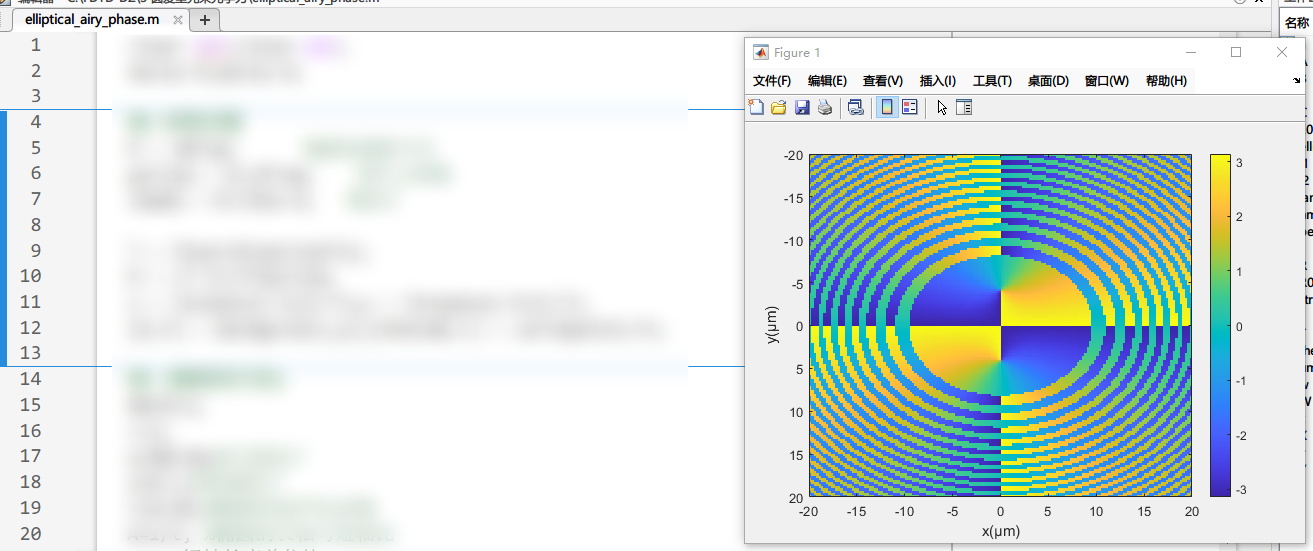The image size is (1313, 551).
Task: Click line number 17 in the editor gutter
Action: (30, 456)
